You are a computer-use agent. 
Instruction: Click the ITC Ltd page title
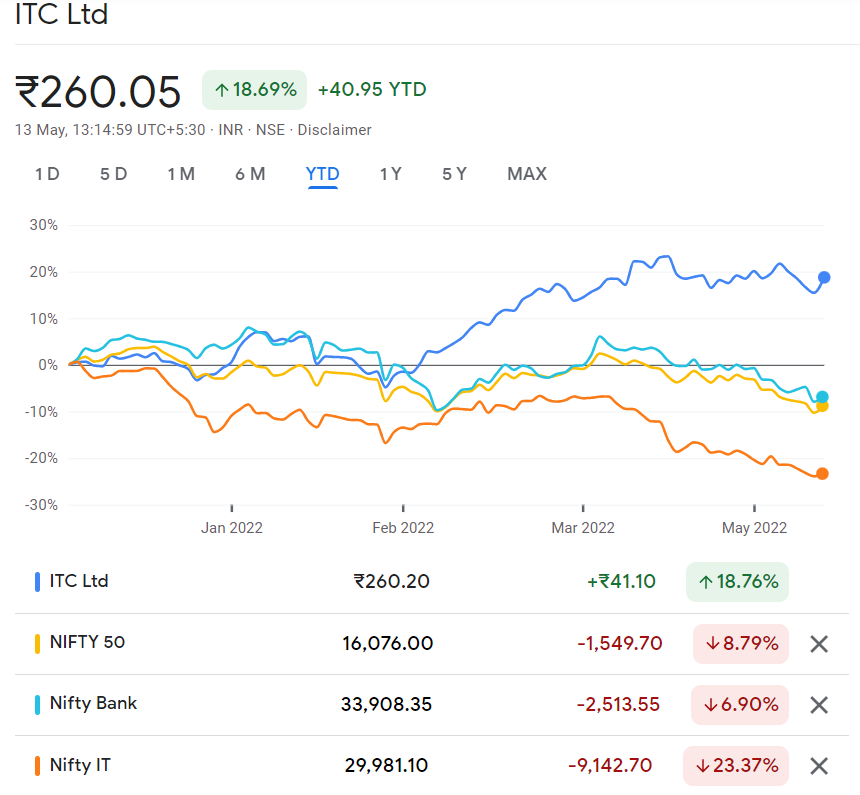[x=61, y=14]
